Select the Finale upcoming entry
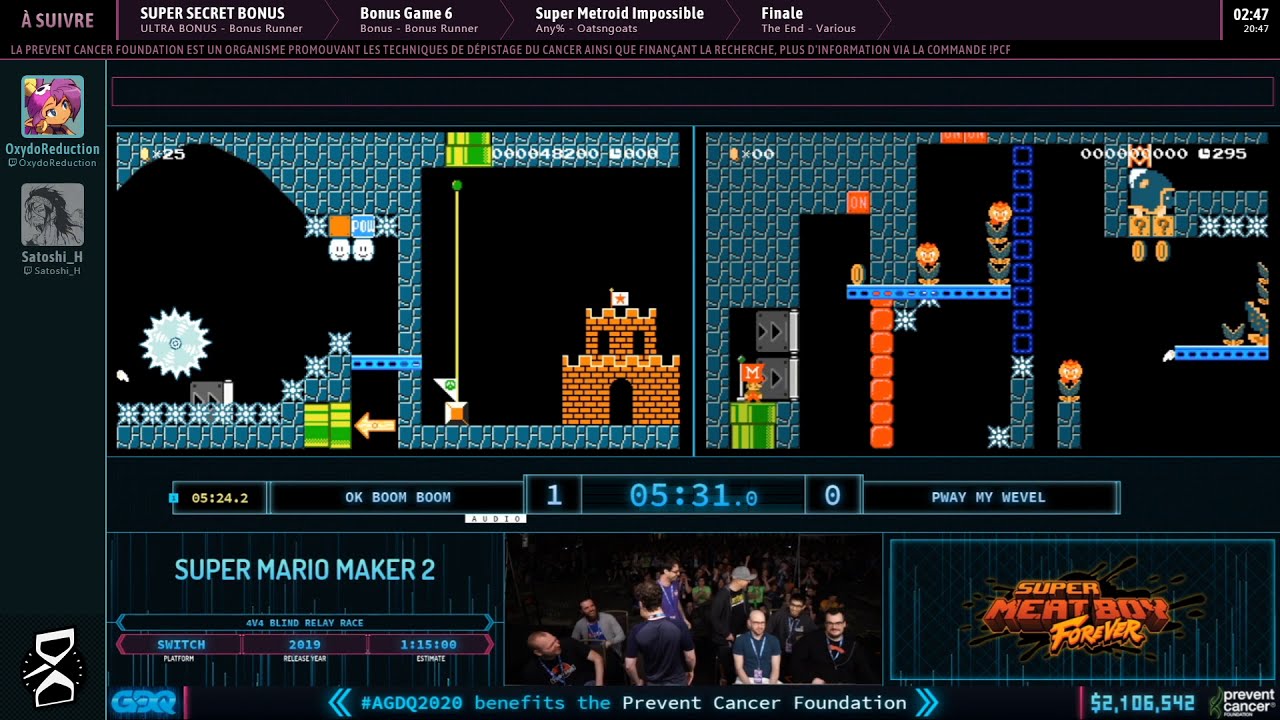The width and height of the screenshot is (1280, 720). [808, 19]
